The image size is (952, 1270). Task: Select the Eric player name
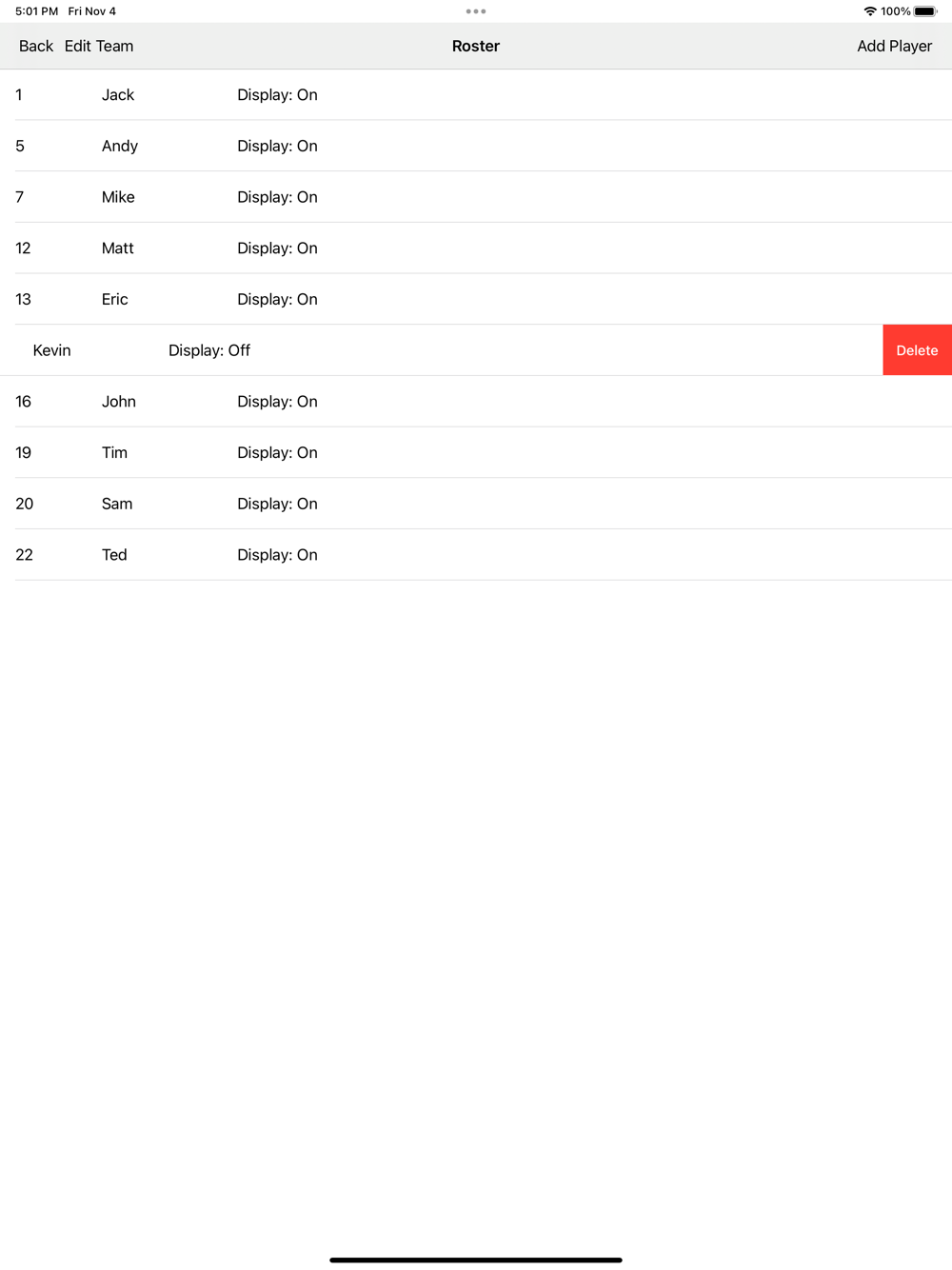click(115, 299)
